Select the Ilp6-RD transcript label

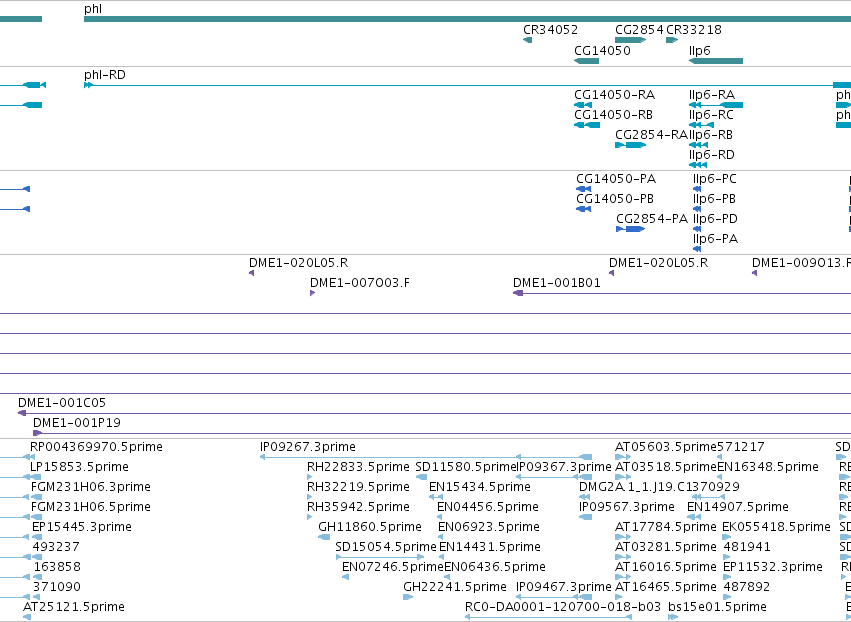712,155
